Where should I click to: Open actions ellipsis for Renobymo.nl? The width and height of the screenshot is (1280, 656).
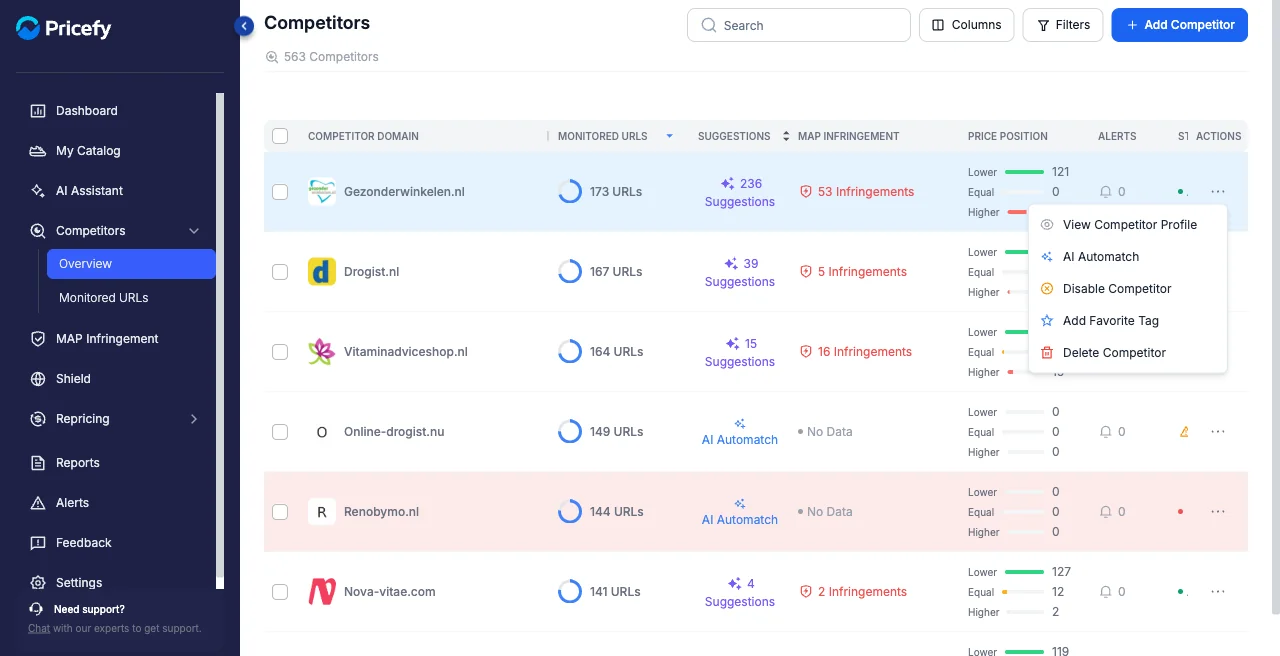[x=1218, y=511]
